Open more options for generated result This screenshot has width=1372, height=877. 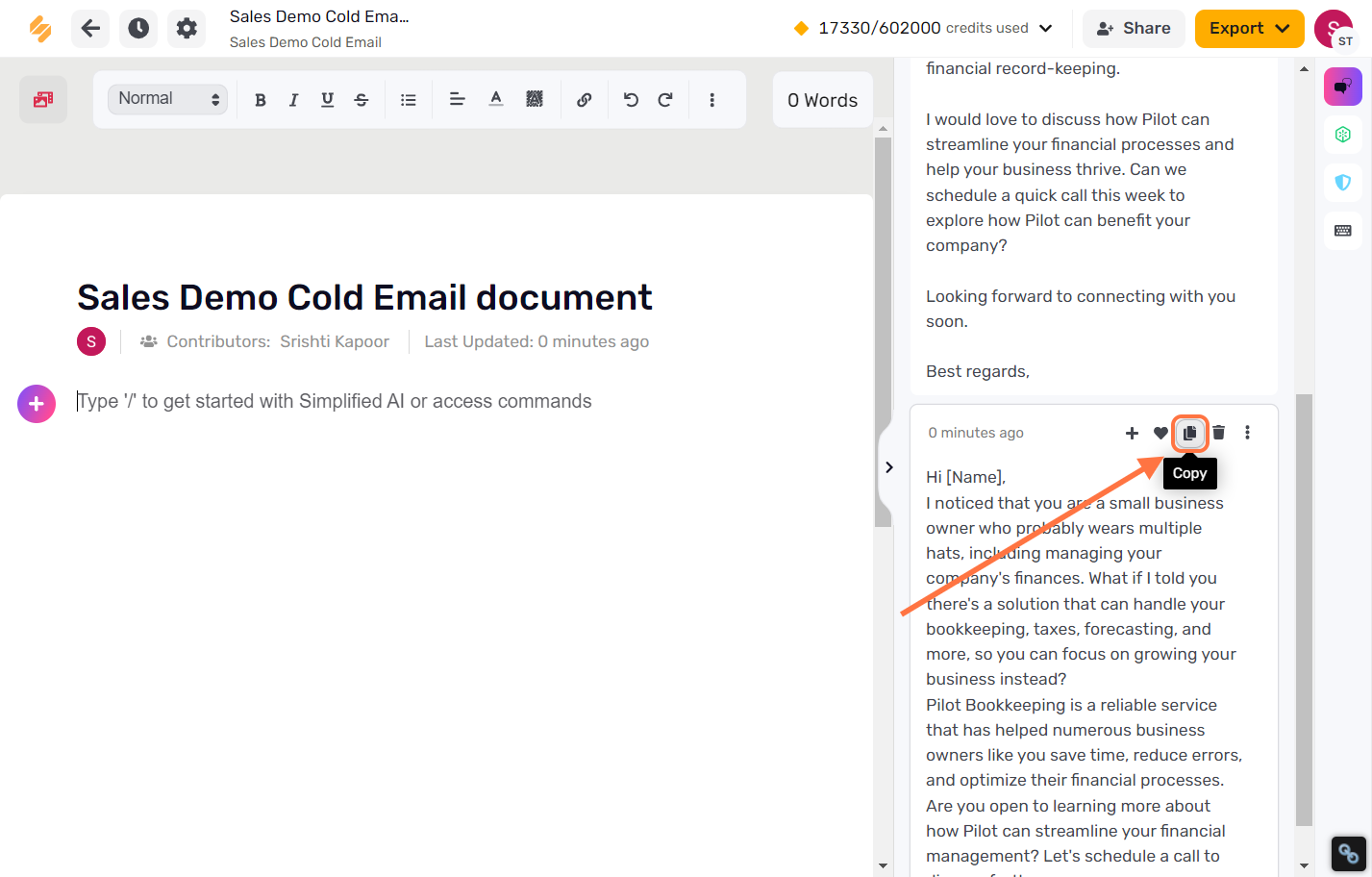(x=1248, y=433)
